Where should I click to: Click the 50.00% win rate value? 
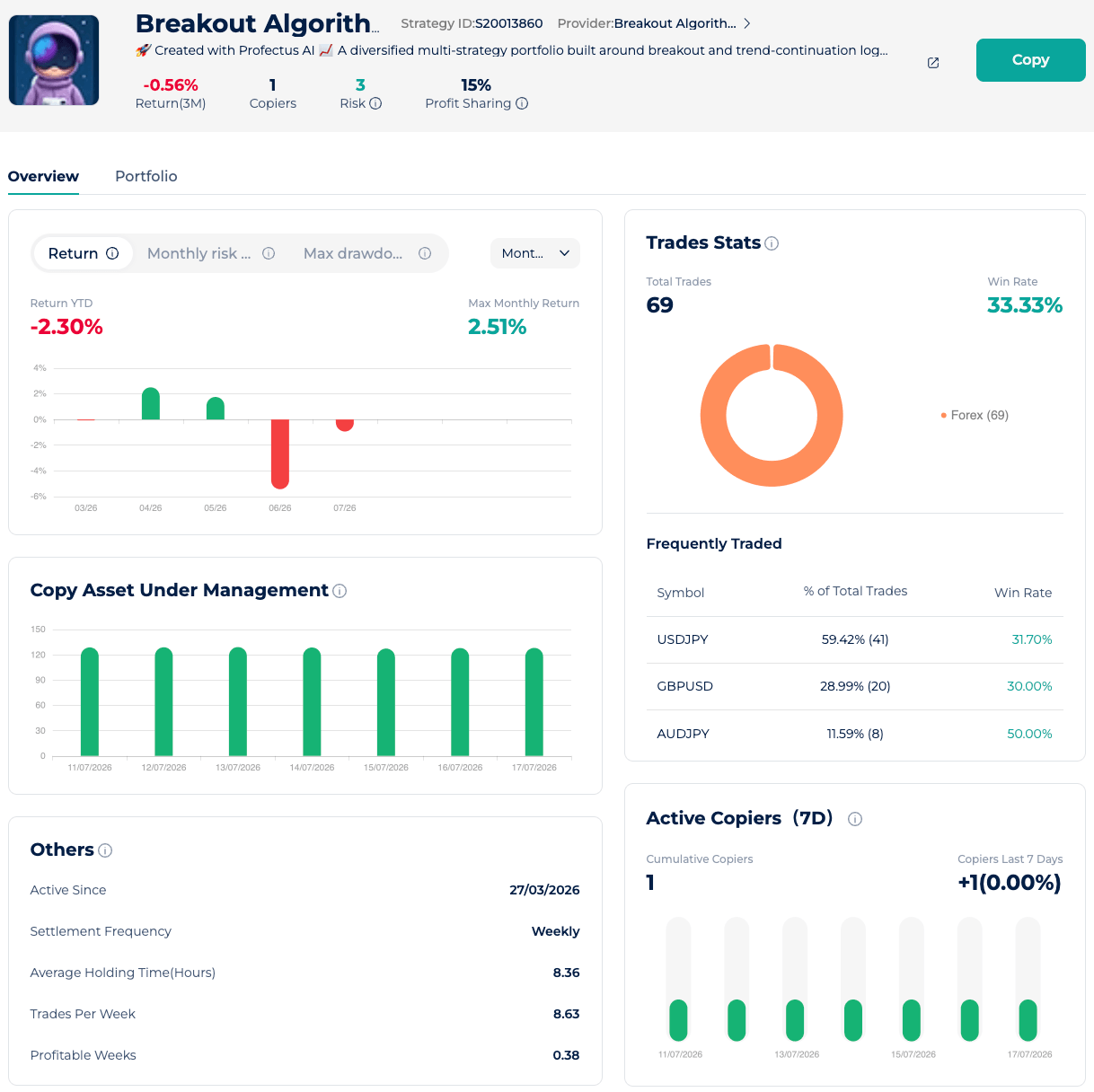[1029, 734]
